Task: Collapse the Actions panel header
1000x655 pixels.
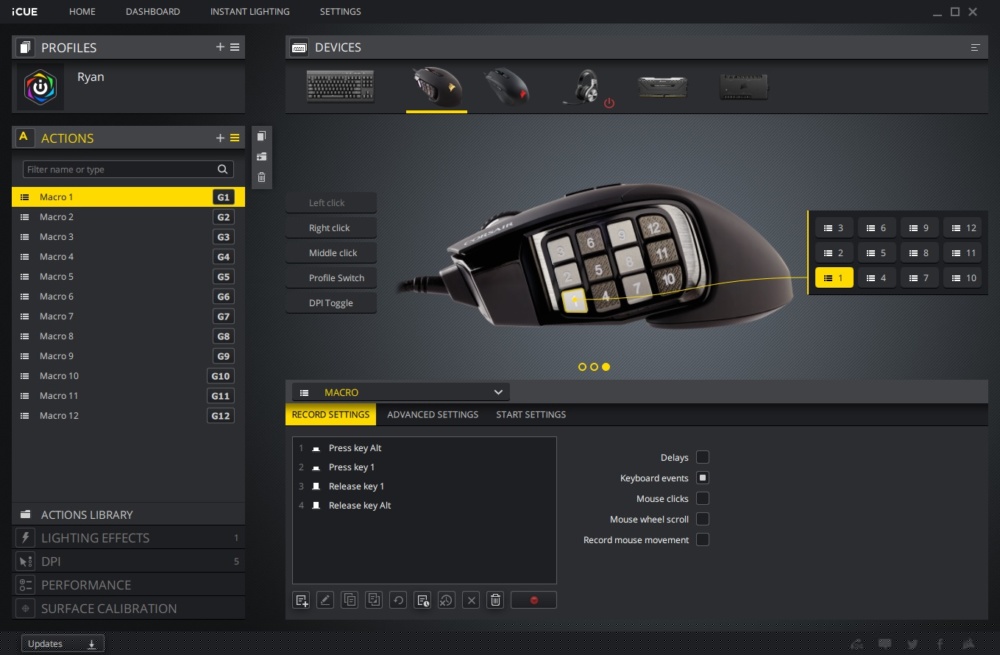Action: point(67,138)
